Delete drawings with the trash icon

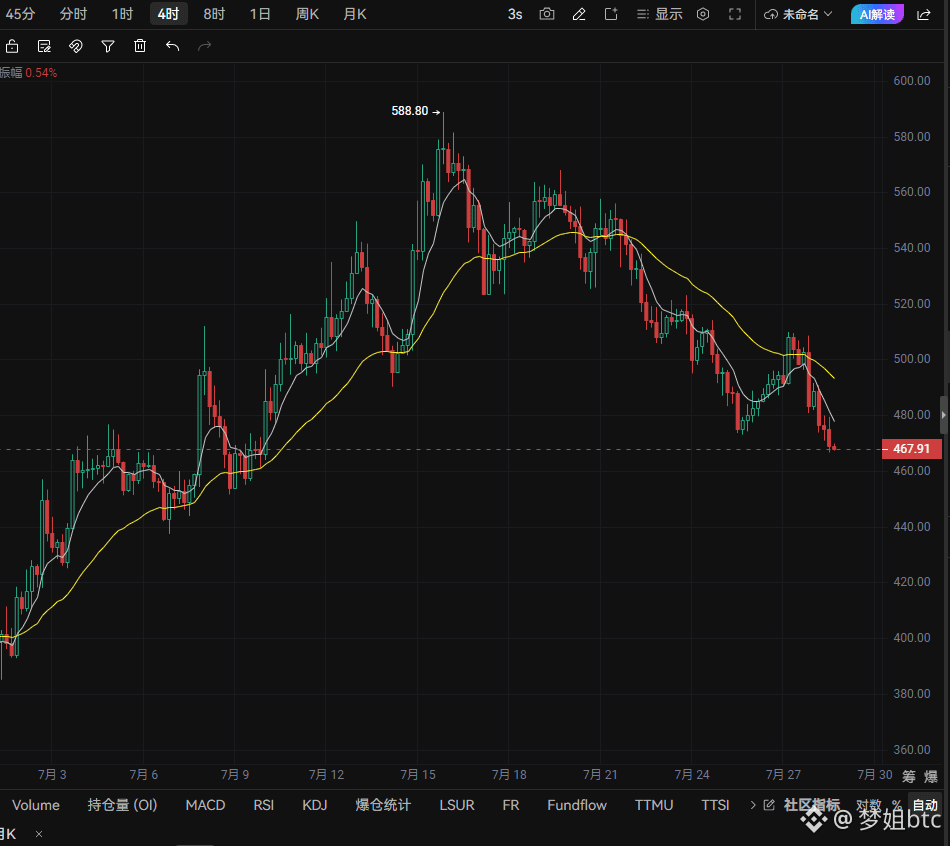point(140,46)
